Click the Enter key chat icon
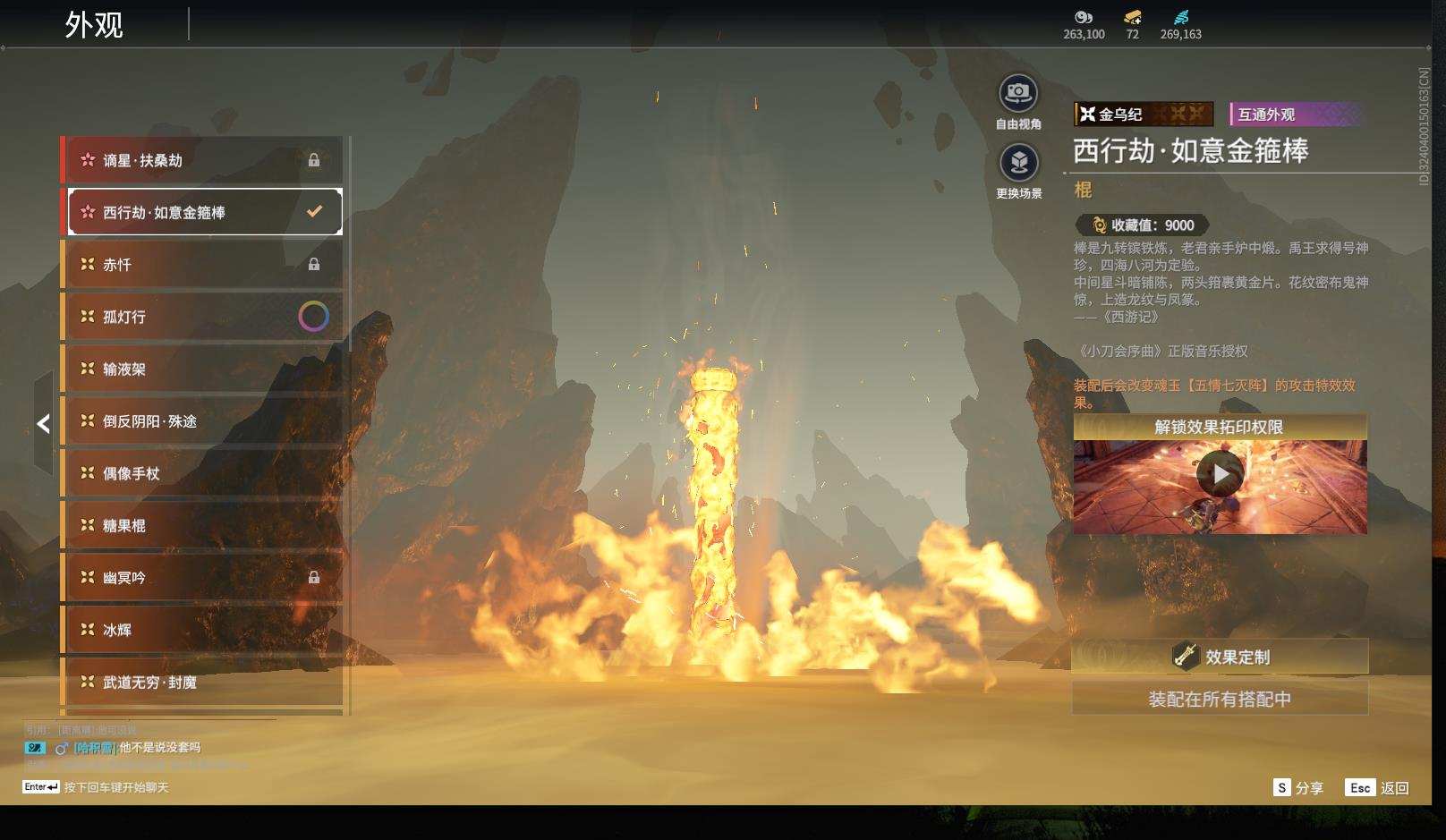The width and height of the screenshot is (1446, 840). [x=41, y=787]
